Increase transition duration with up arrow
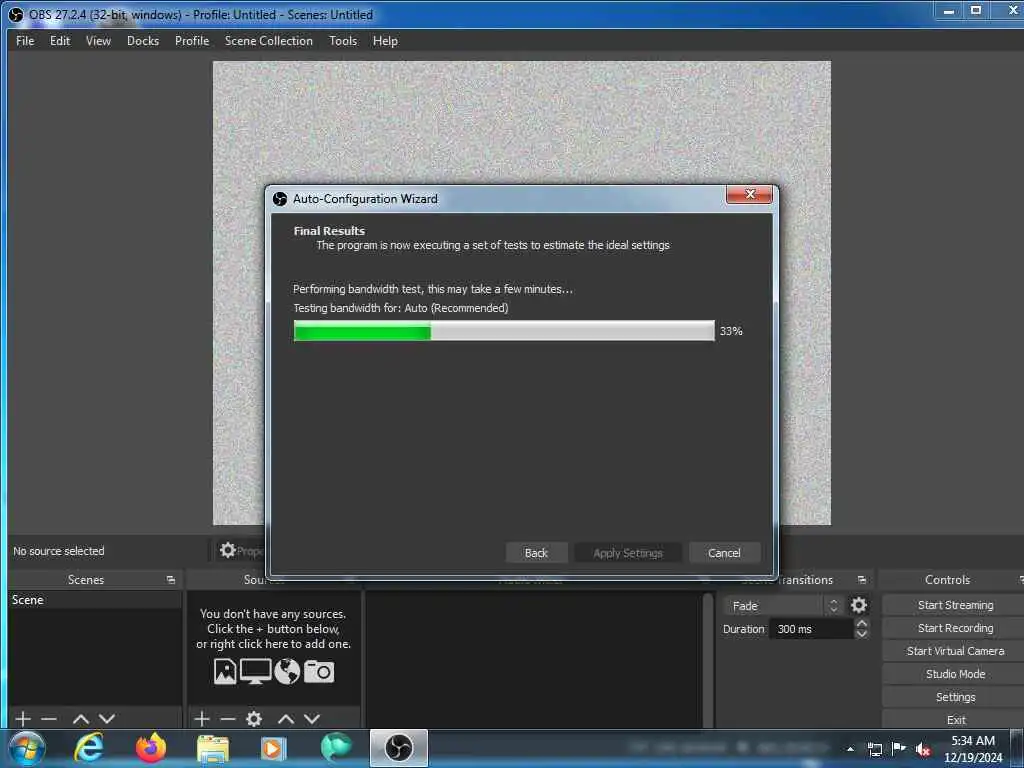This screenshot has width=1024, height=768. 861,624
